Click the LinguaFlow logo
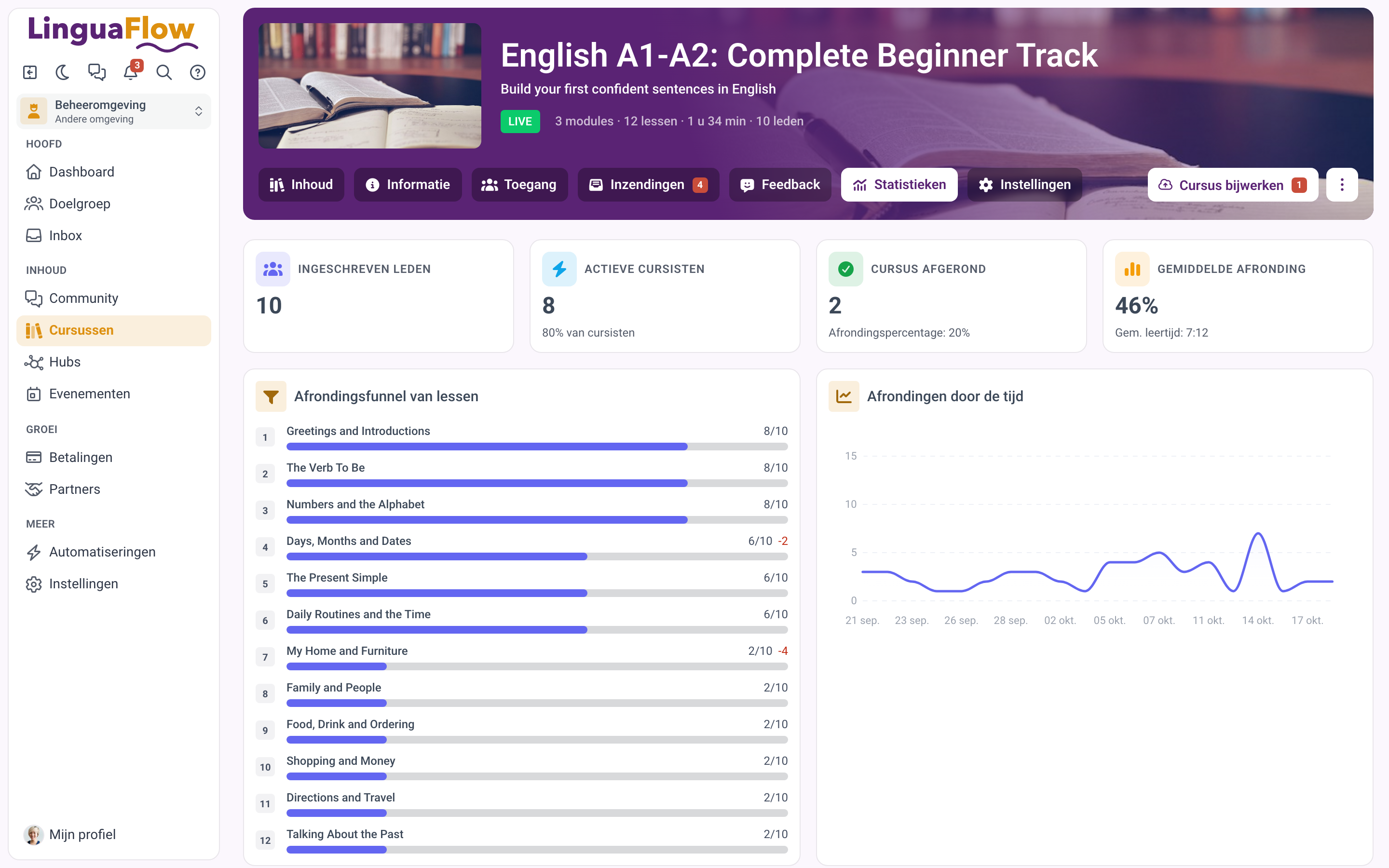This screenshot has width=1389, height=868. [x=112, y=33]
